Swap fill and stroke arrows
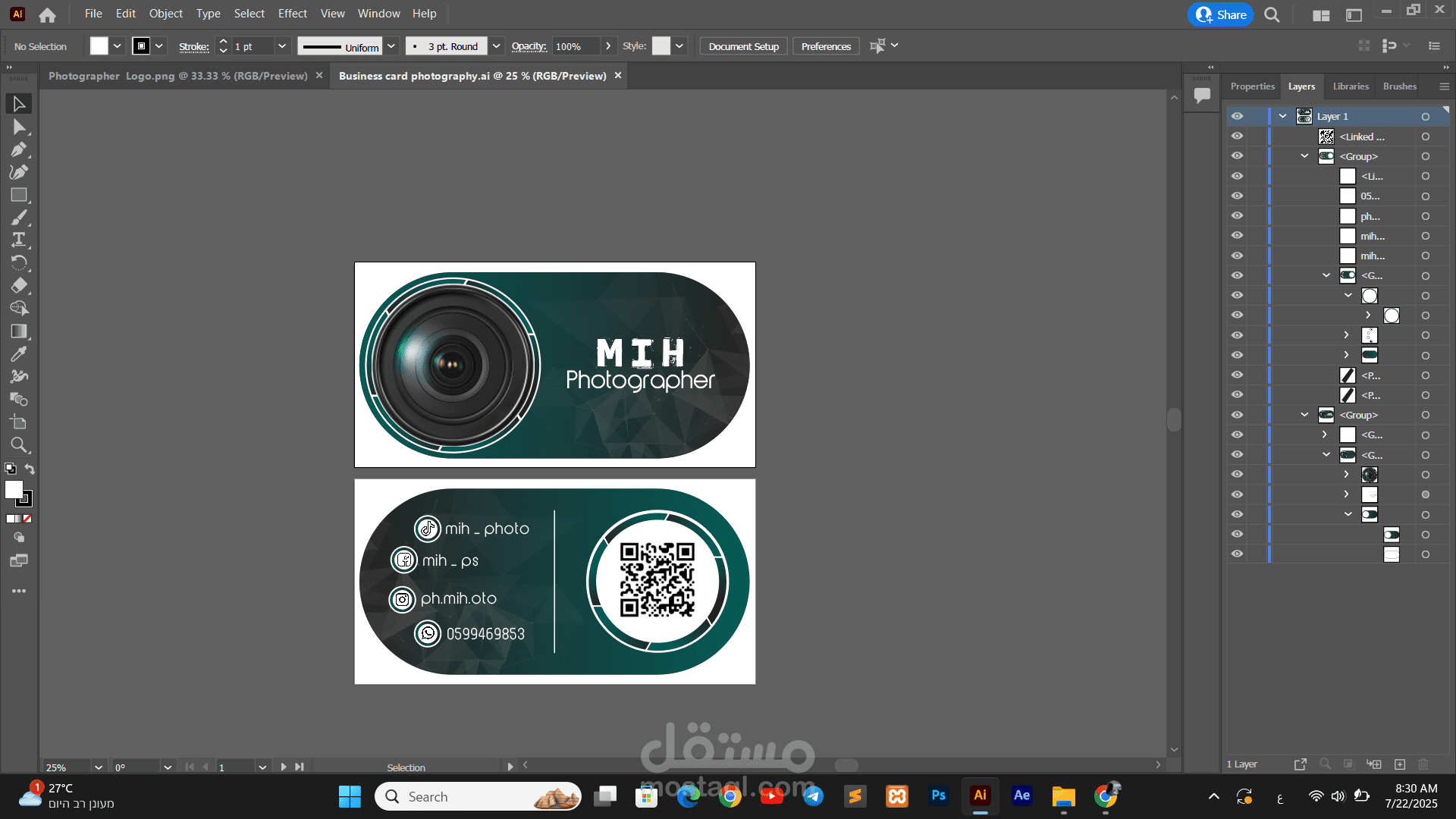This screenshot has width=1456, height=819. click(x=30, y=469)
